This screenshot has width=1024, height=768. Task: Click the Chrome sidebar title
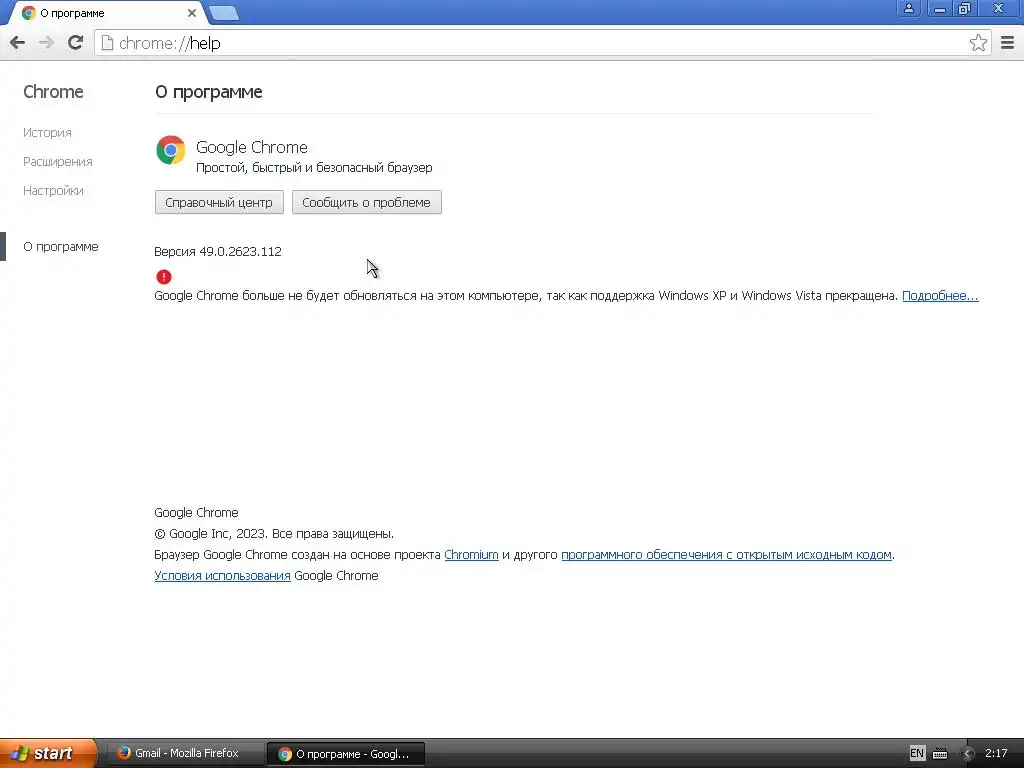(x=53, y=92)
